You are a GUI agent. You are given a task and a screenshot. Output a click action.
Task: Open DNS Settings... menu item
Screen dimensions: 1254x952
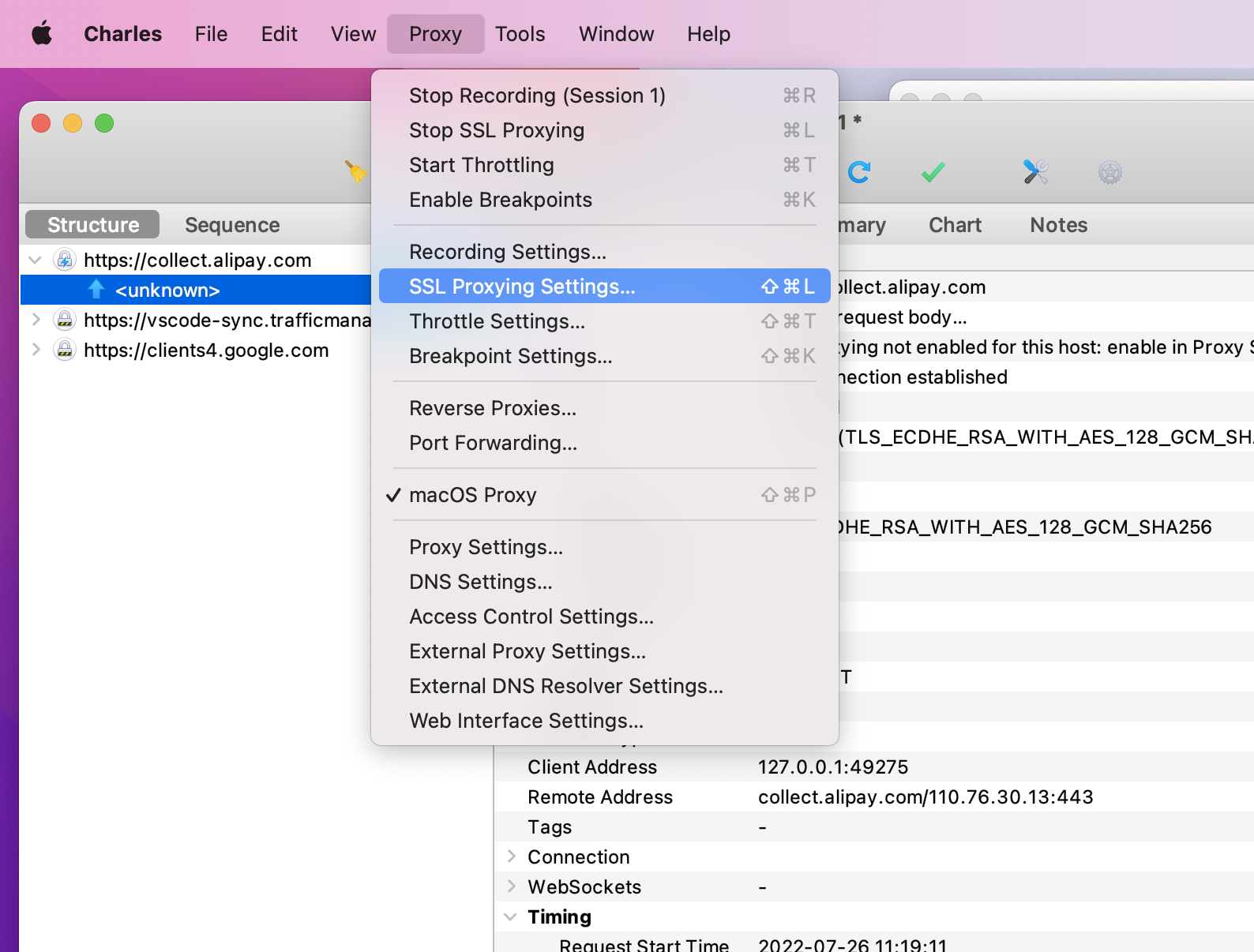[x=605, y=582]
